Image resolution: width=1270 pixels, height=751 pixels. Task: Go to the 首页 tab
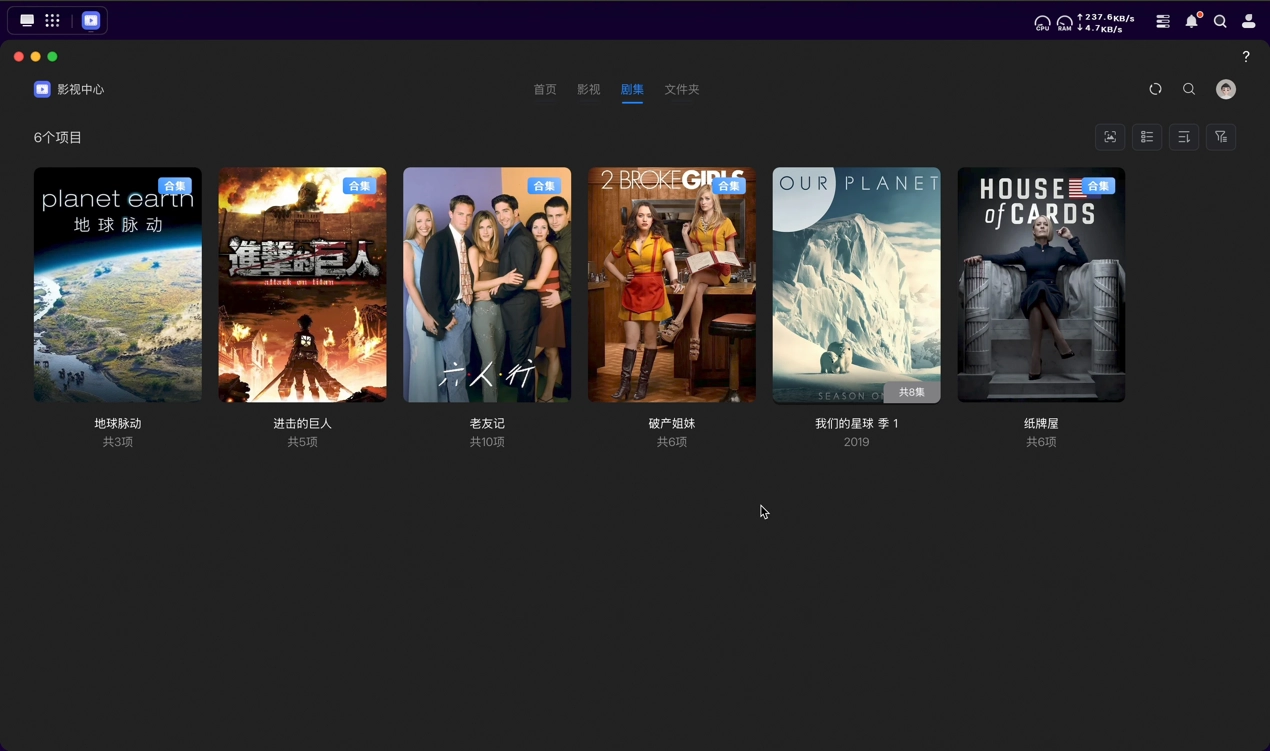[545, 89]
